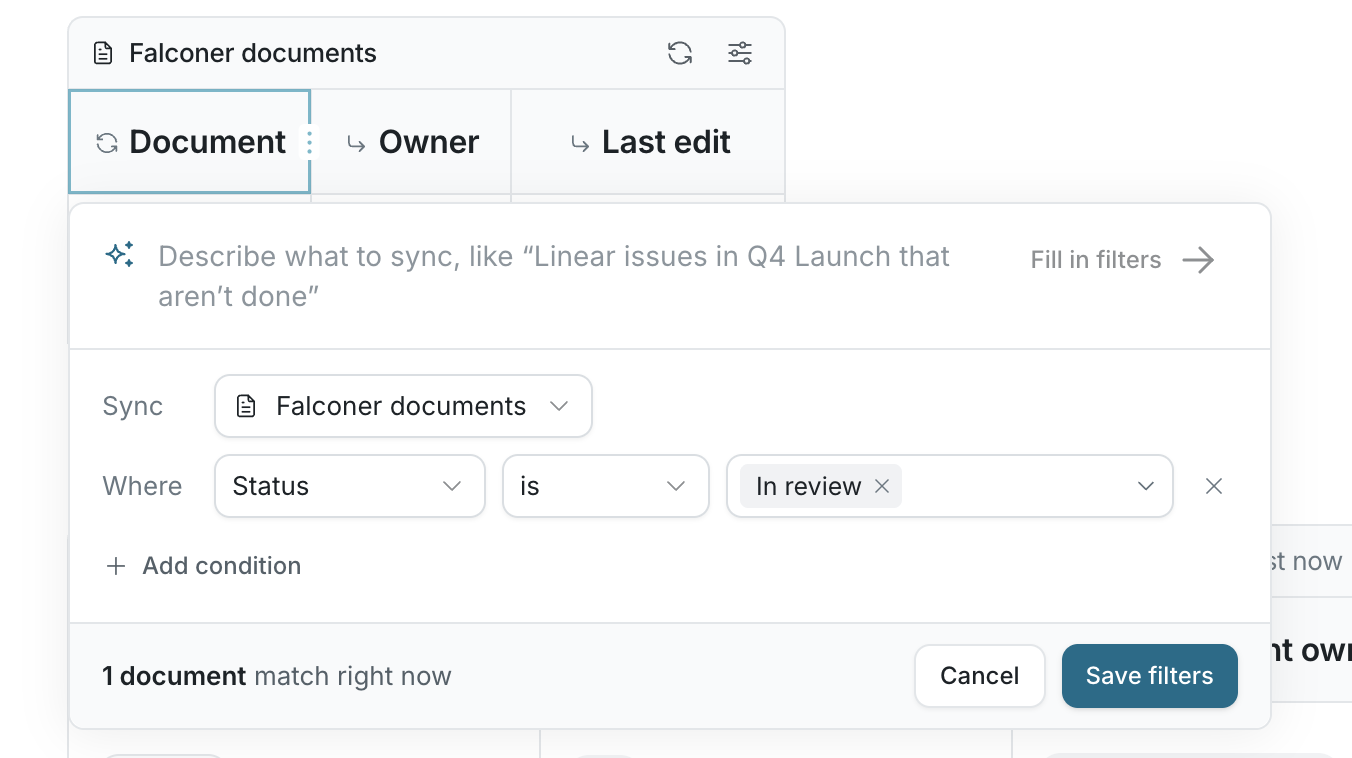The image size is (1352, 758).
Task: Click Save filters
Action: tap(1150, 676)
